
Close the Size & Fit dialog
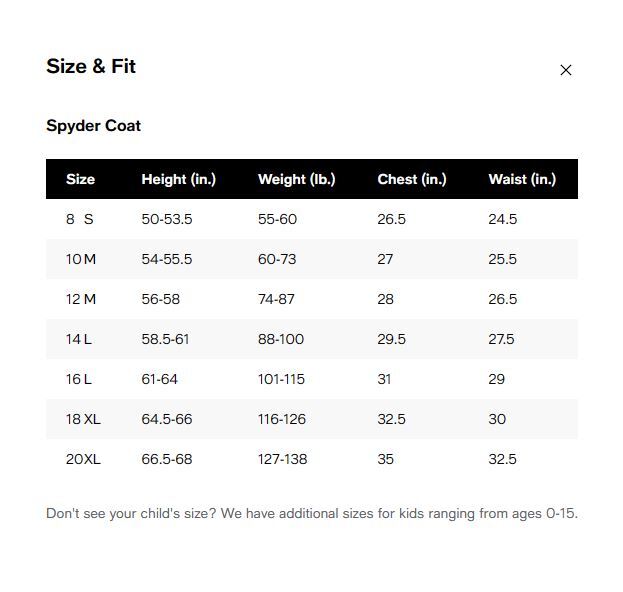(566, 70)
